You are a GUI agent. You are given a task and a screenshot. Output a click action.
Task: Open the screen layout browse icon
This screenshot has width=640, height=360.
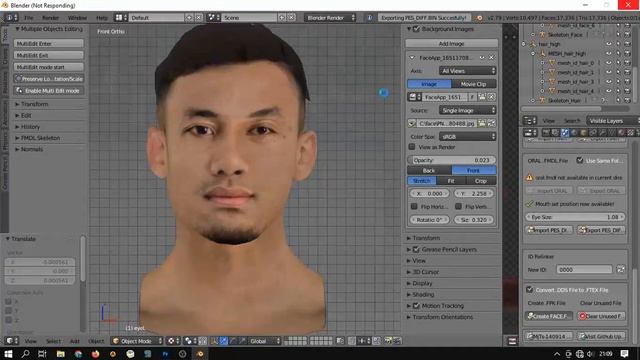(x=120, y=18)
